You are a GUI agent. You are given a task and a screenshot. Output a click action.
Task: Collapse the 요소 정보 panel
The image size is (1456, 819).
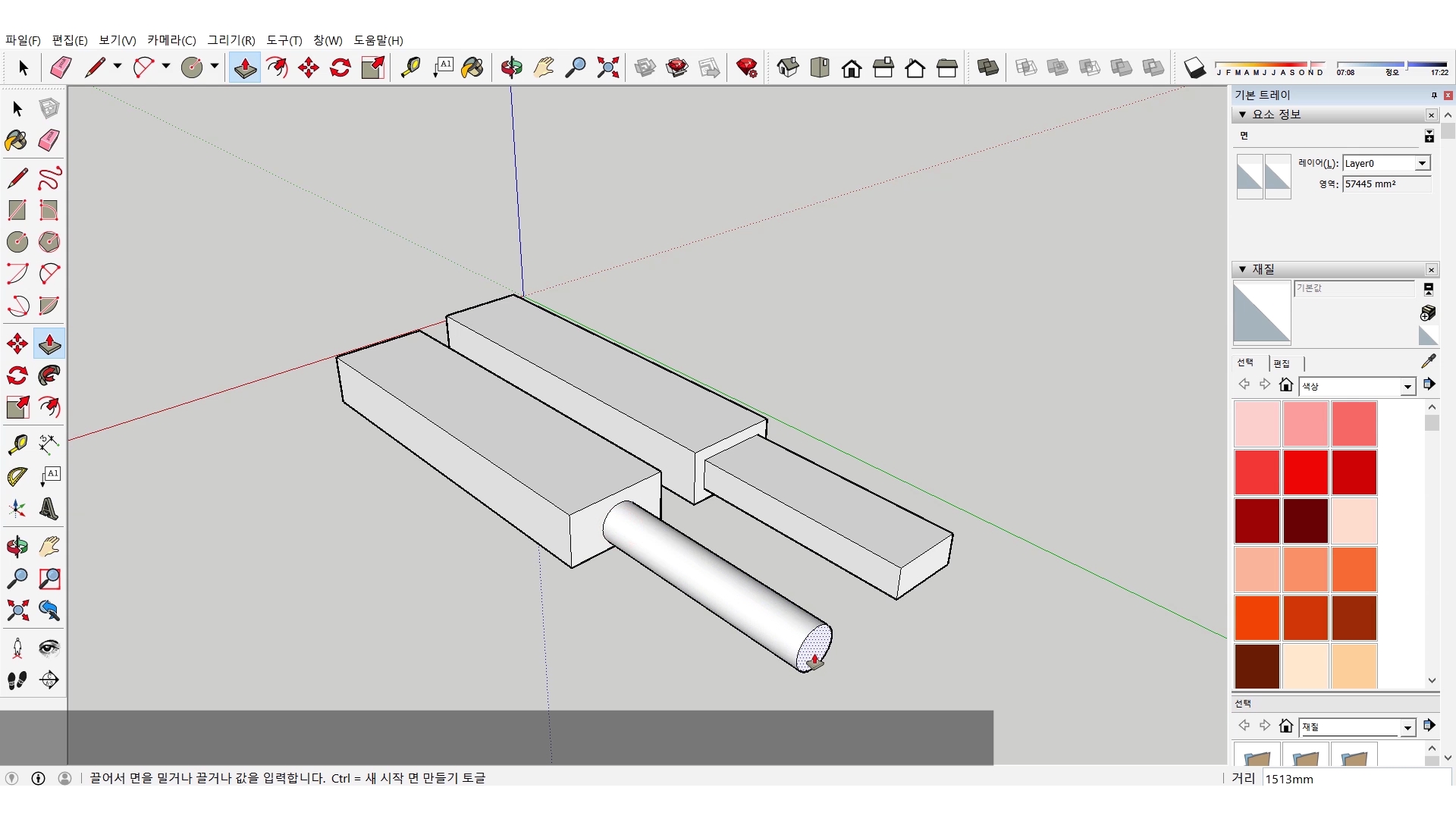coord(1242,115)
